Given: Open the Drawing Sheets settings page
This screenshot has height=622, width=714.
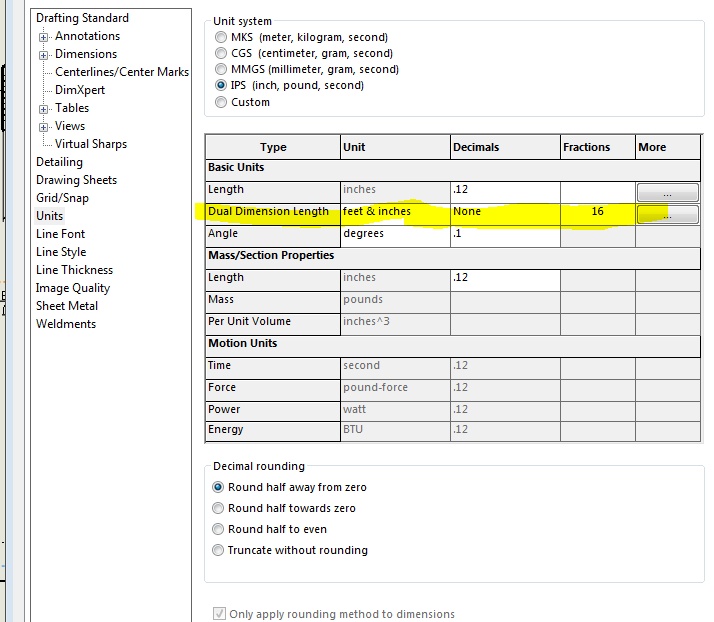Looking at the screenshot, I should click(x=76, y=180).
